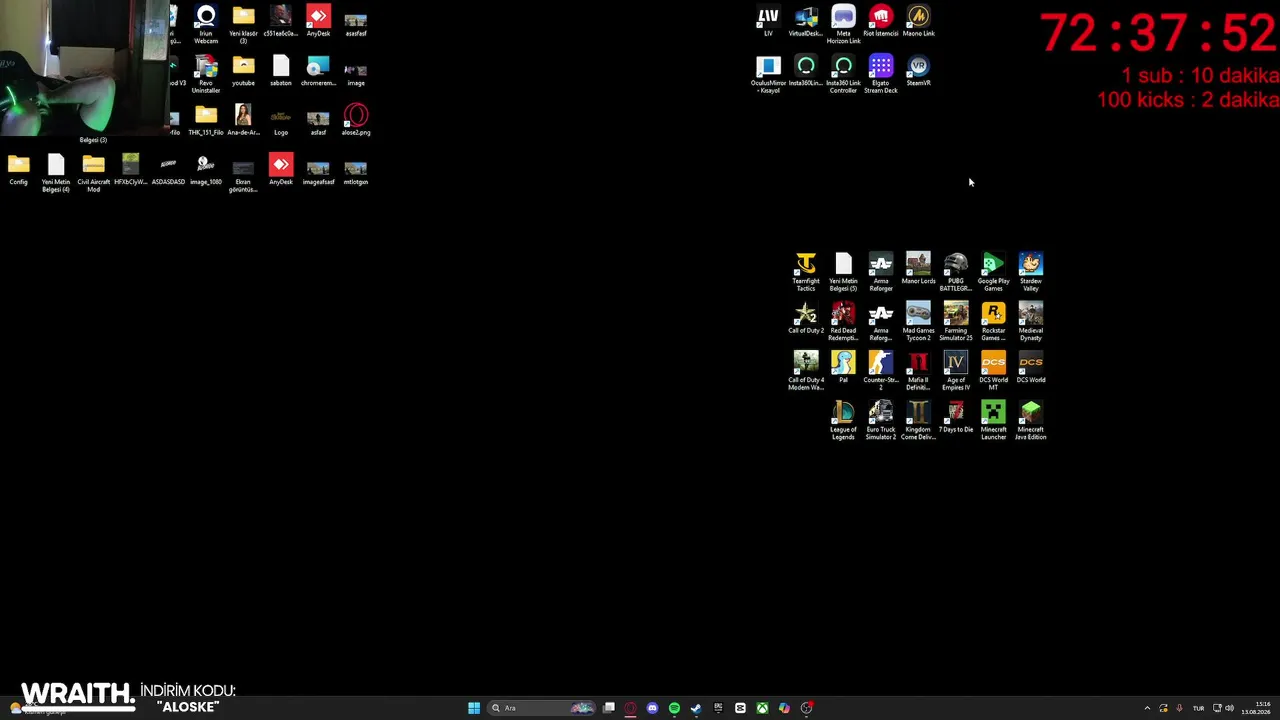Select the Ana-de-Ar... picture file
Viewport: 1280px width, 720px height.
tap(243, 120)
